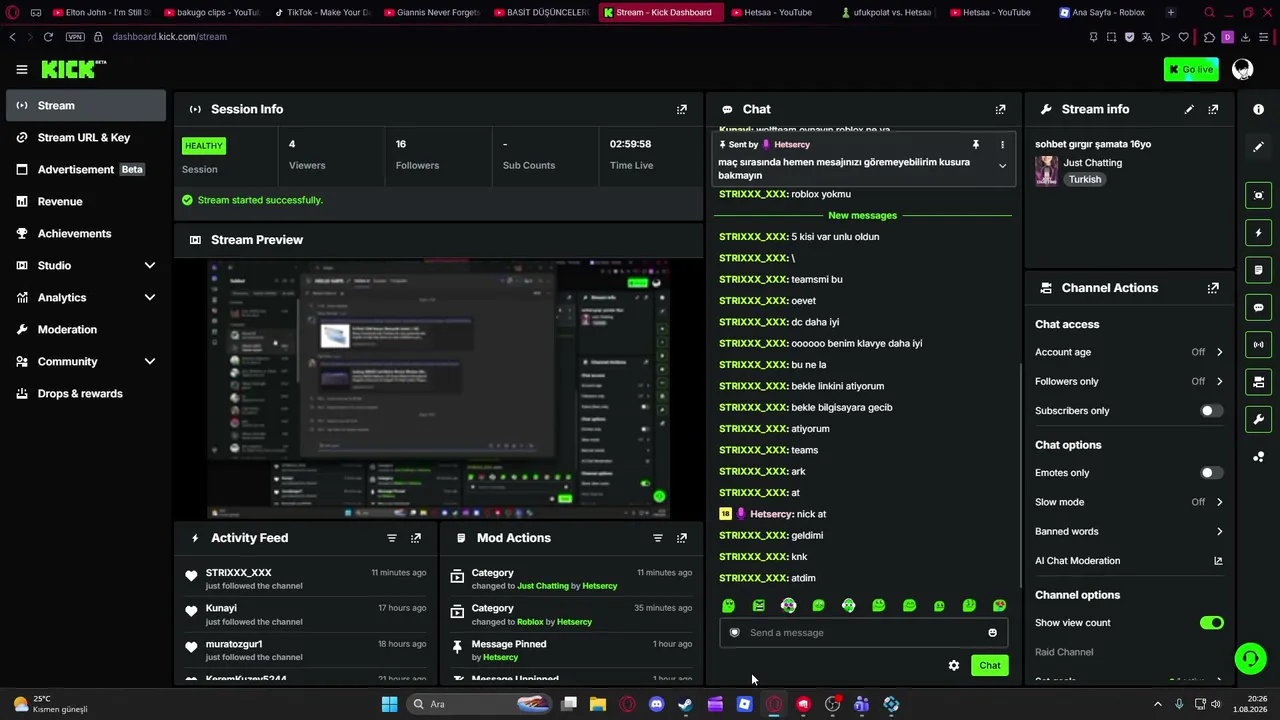Image resolution: width=1280 pixels, height=720 pixels.
Task: Open Hetsercy link in first Mod Actions entry
Action: click(x=600, y=586)
